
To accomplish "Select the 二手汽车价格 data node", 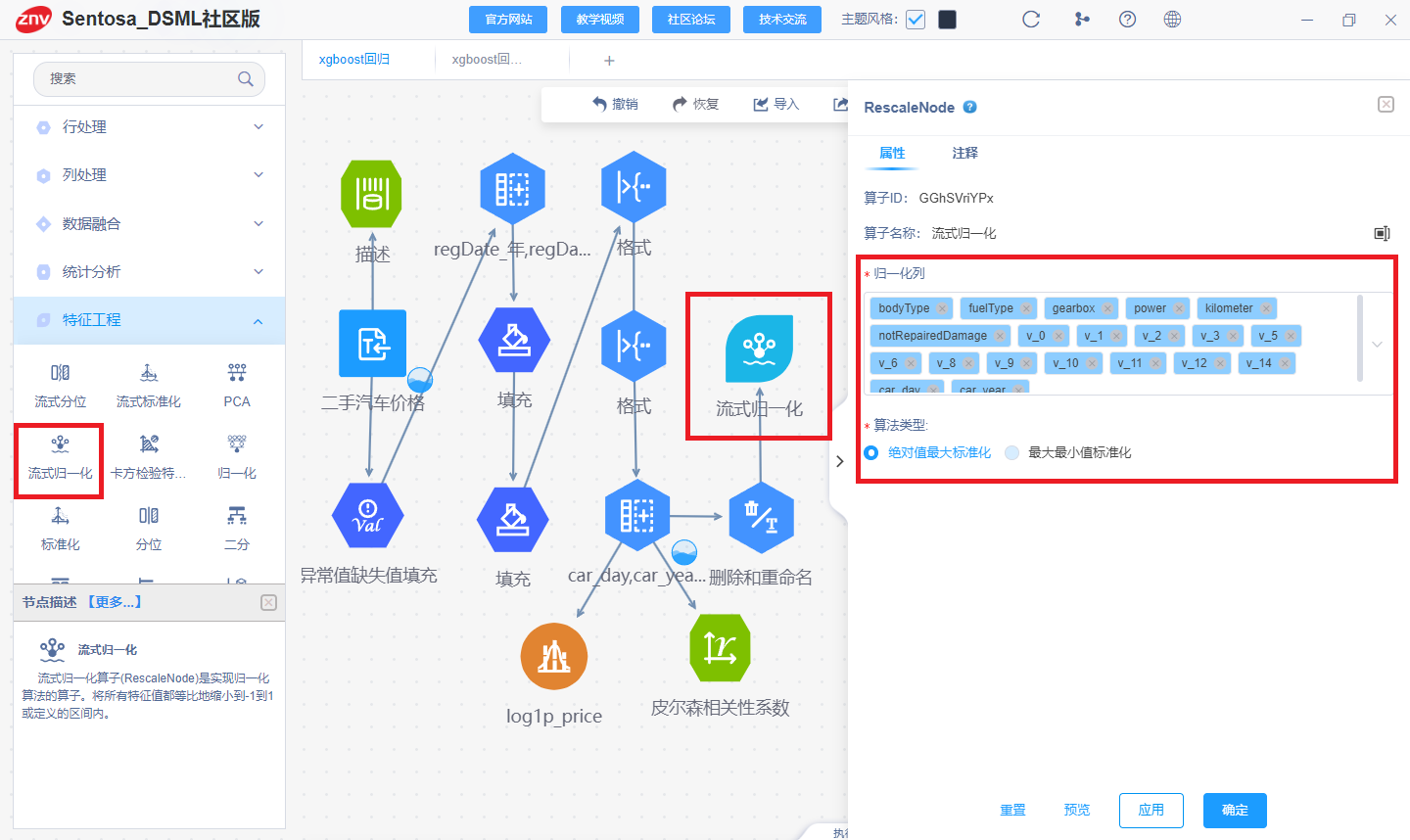I will (372, 344).
